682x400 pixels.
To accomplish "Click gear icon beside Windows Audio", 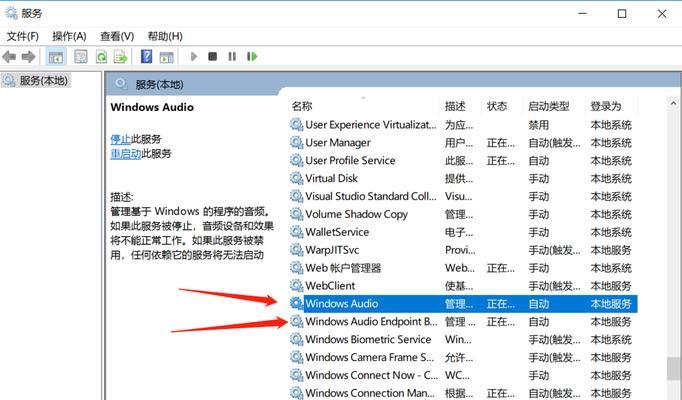I will (x=297, y=303).
